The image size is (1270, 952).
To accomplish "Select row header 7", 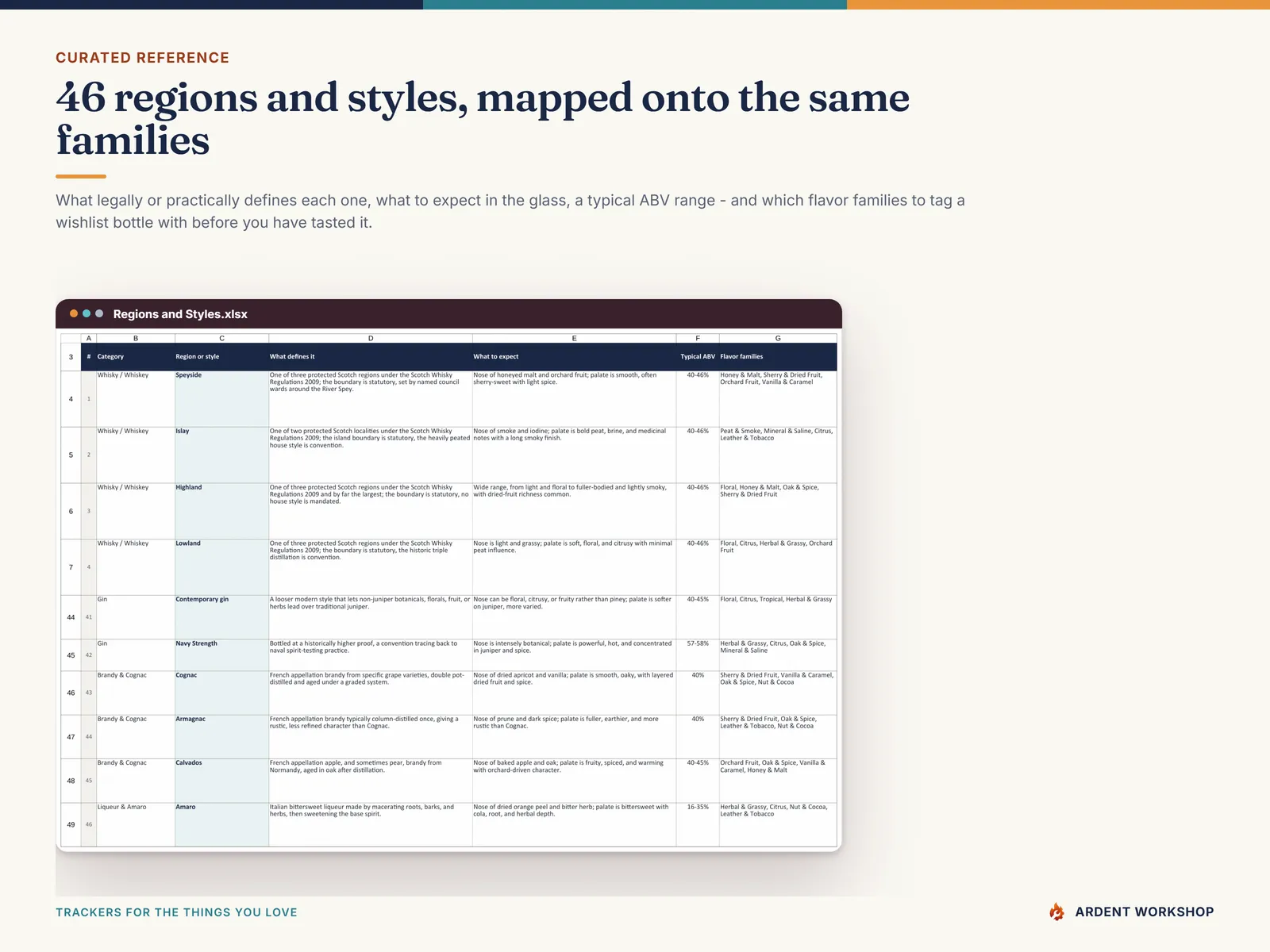I will (x=71, y=567).
